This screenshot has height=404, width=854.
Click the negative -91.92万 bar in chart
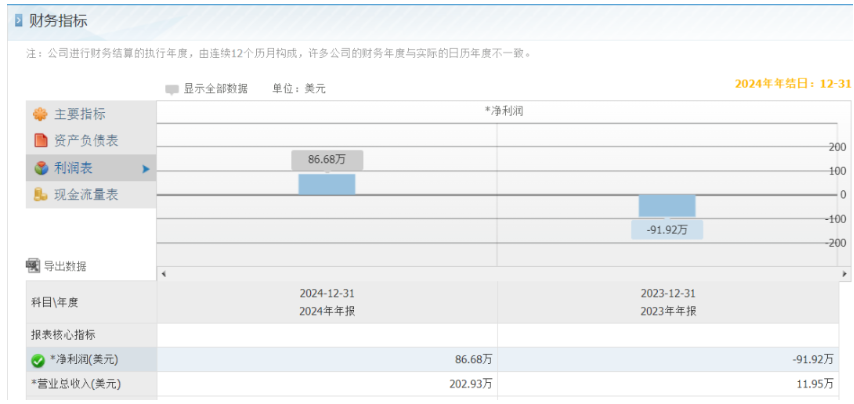click(667, 206)
